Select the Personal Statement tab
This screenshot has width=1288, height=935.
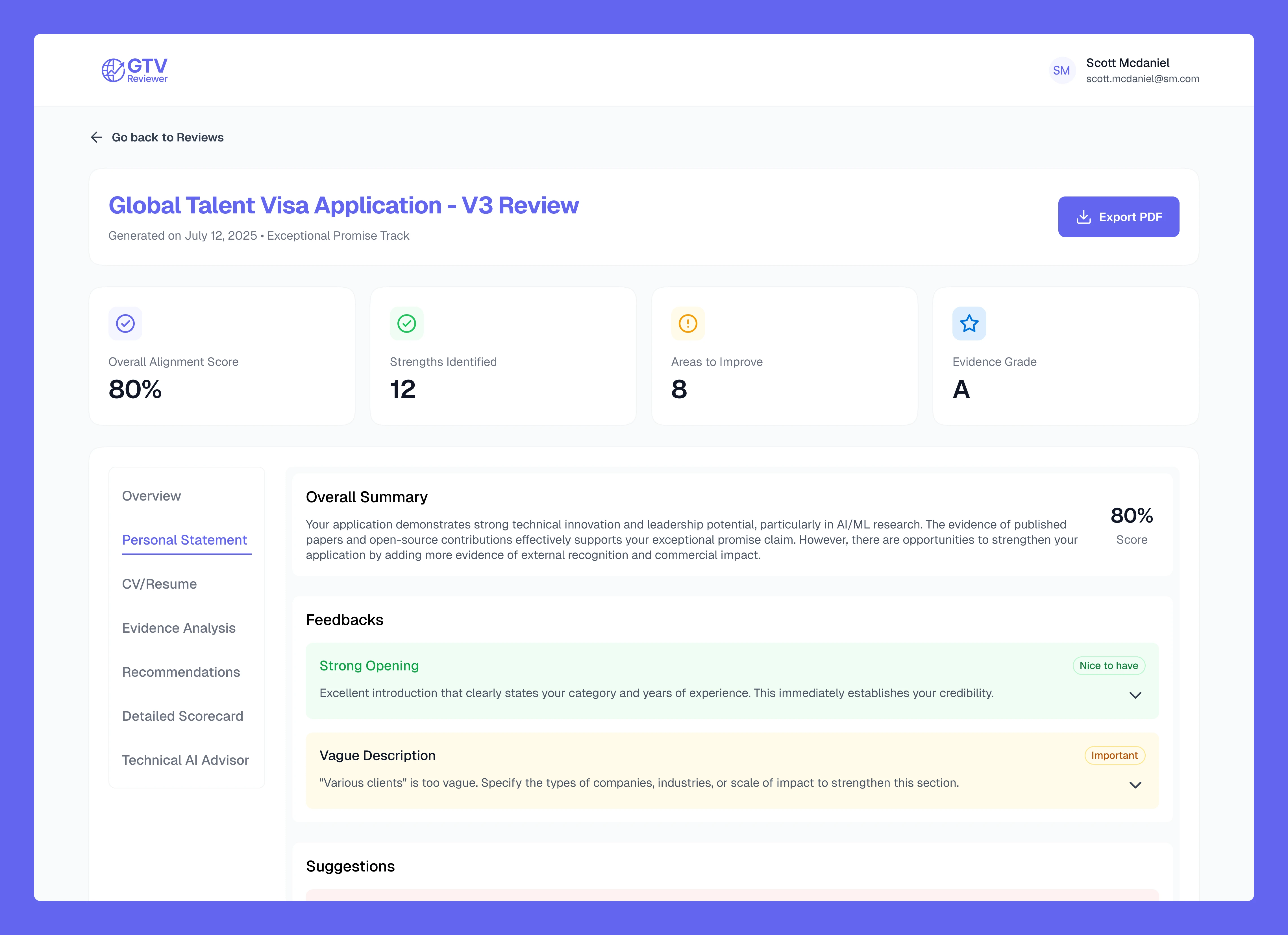pos(184,540)
